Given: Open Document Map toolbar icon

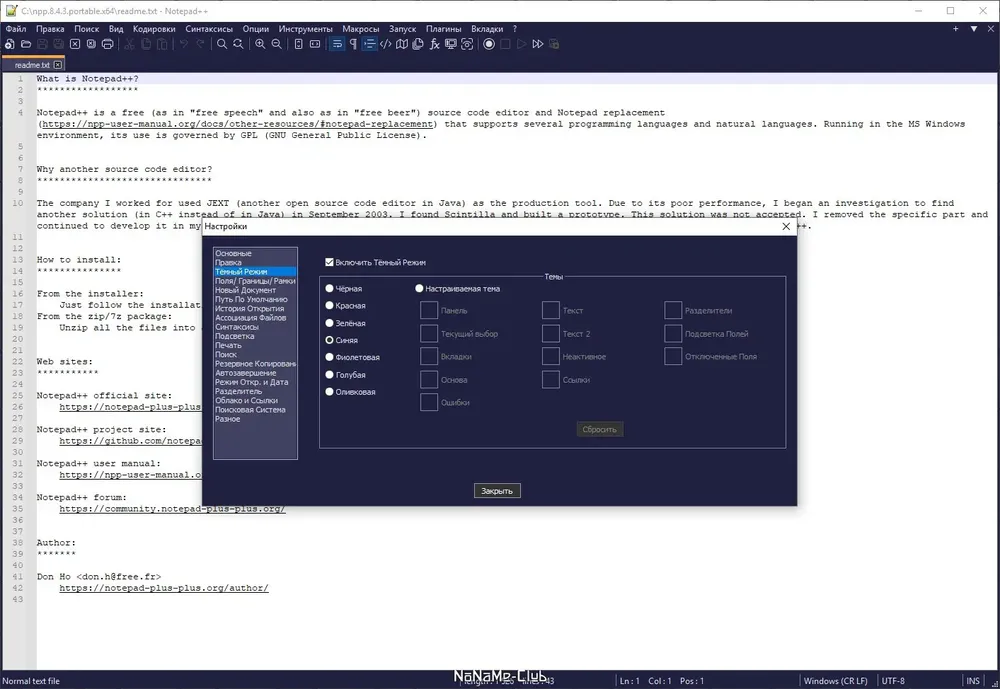Looking at the screenshot, I should (x=402, y=44).
